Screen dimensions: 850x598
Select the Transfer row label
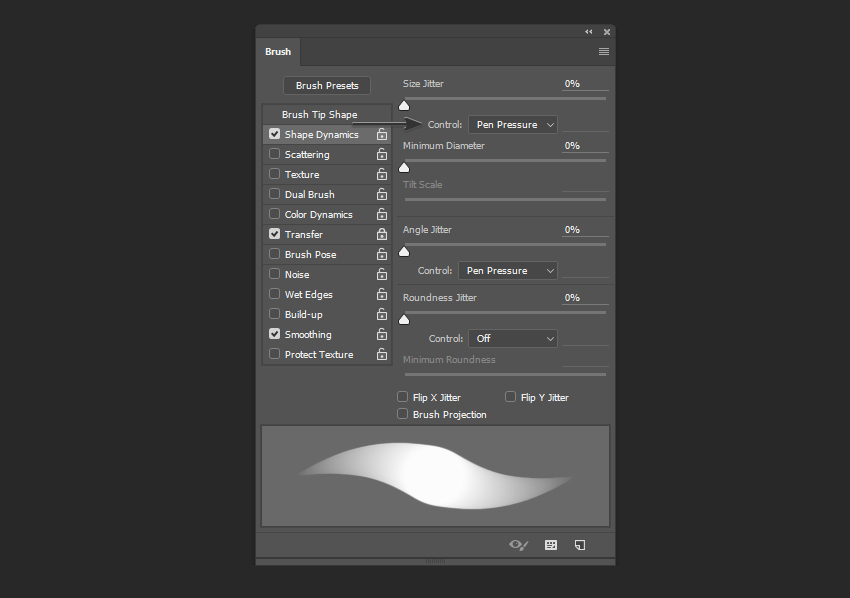pos(304,234)
